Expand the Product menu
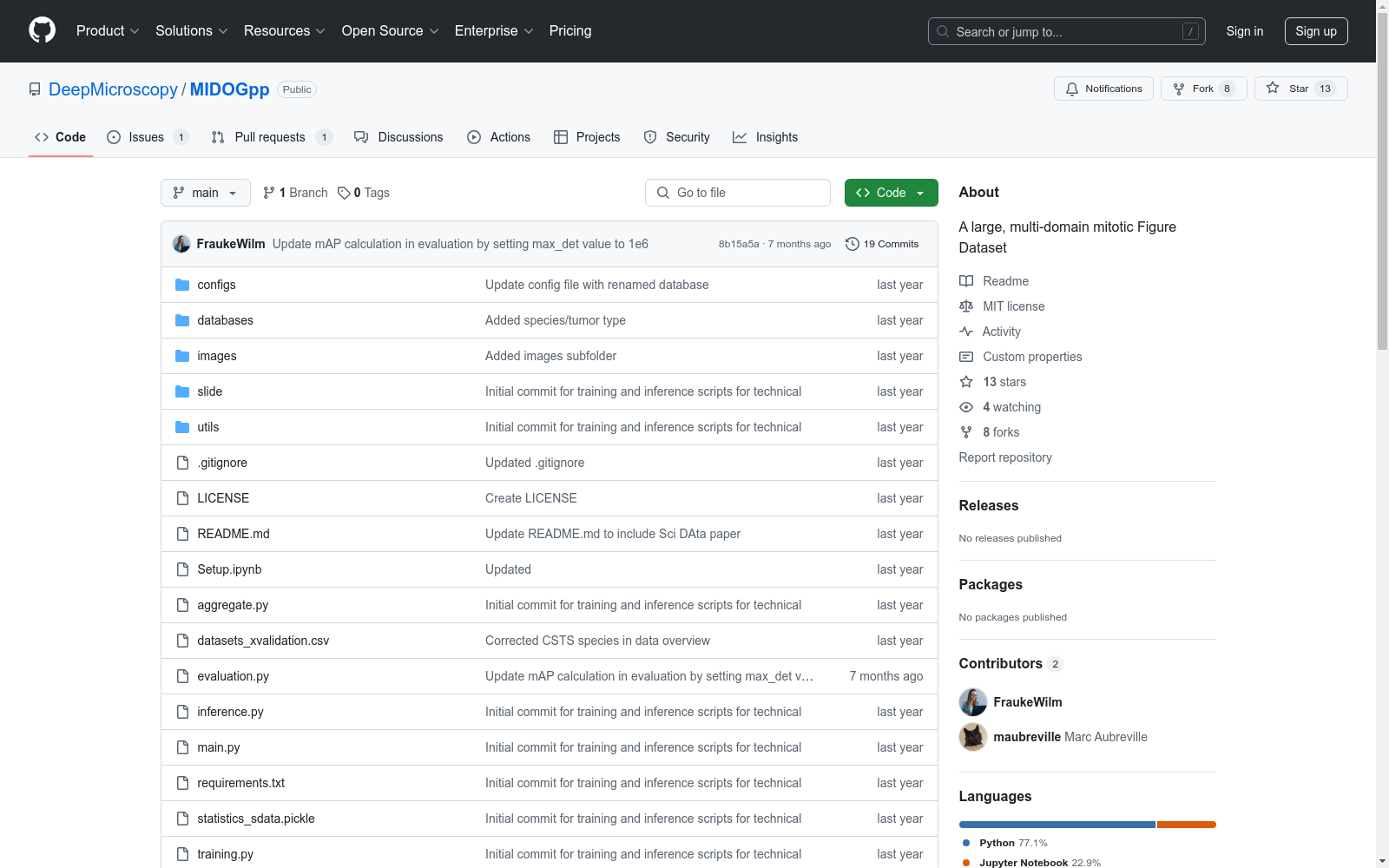Viewport: 1389px width, 868px height. 108,31
